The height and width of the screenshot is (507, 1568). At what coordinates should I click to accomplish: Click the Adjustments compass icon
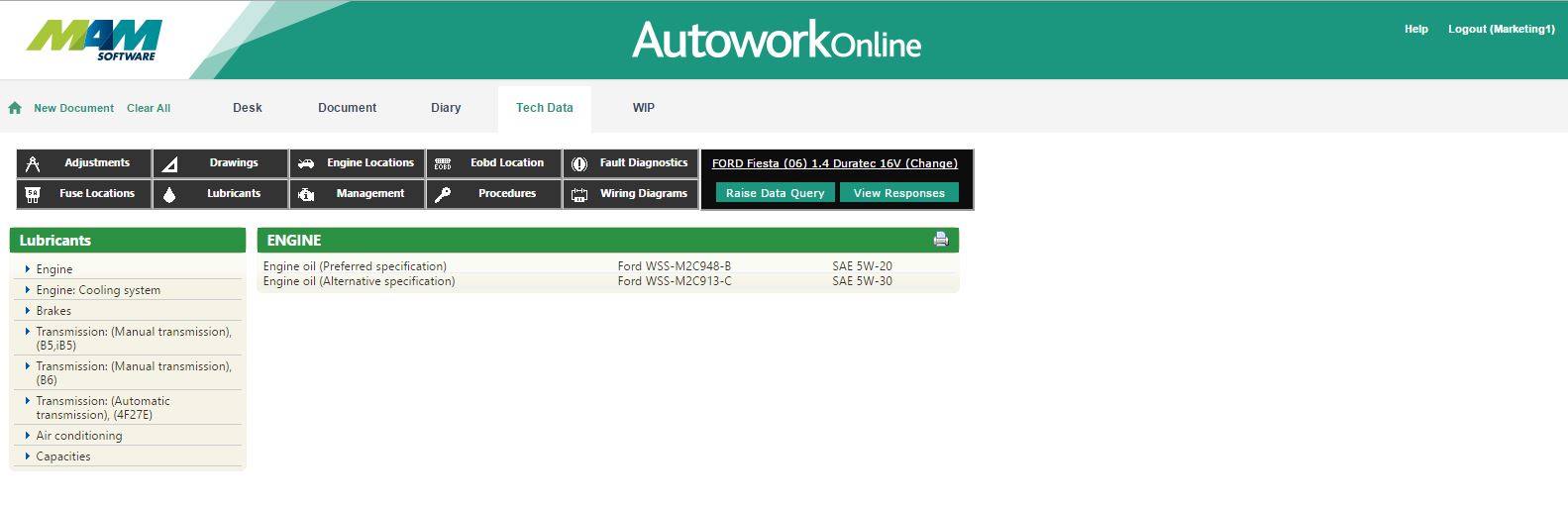33,163
